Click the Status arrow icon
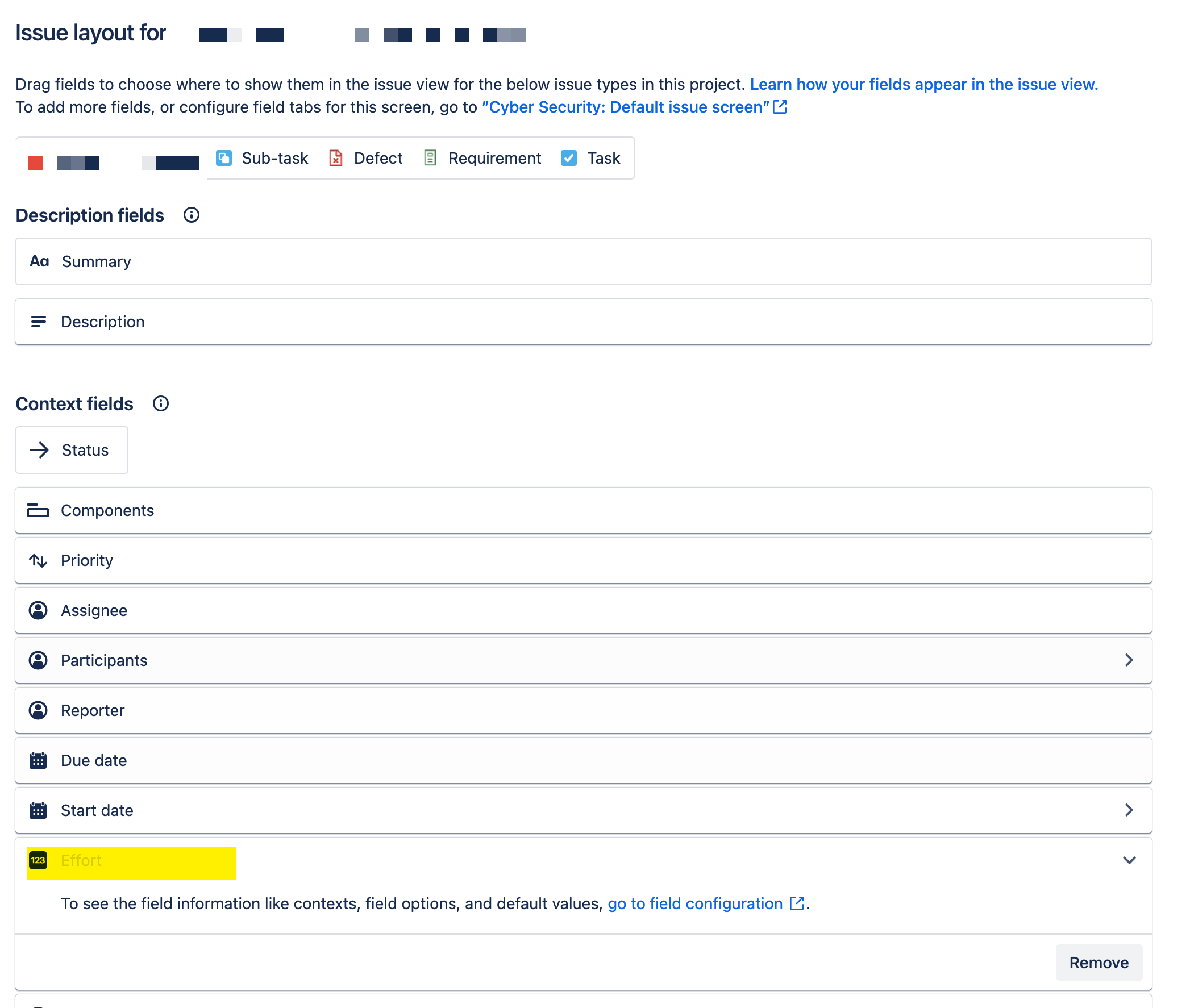 pos(39,449)
